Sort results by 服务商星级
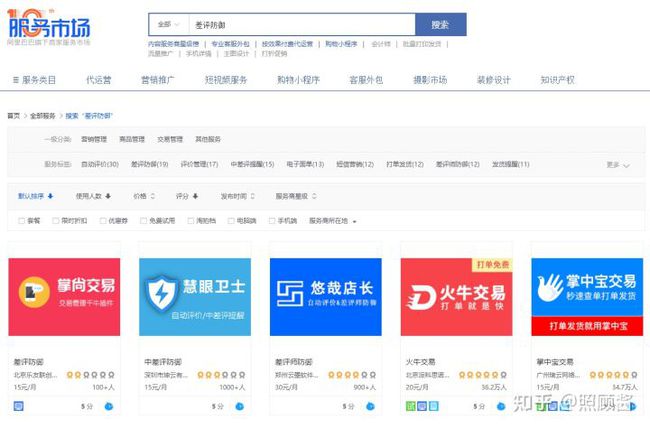This screenshot has width=650, height=429. [296, 196]
